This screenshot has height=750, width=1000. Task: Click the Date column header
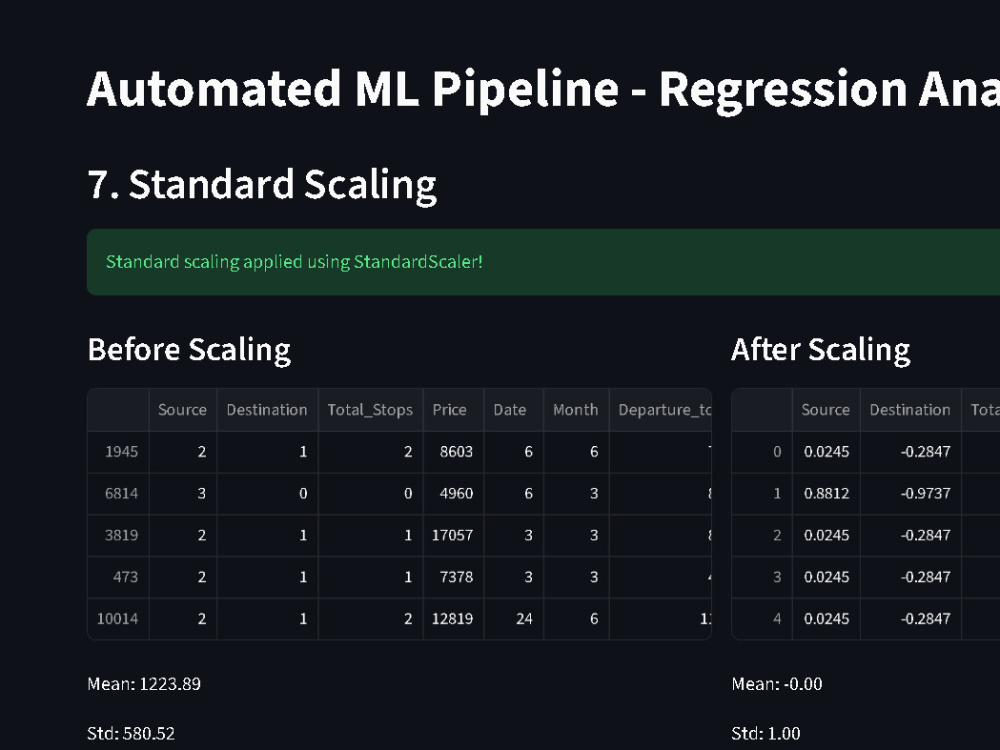point(513,410)
